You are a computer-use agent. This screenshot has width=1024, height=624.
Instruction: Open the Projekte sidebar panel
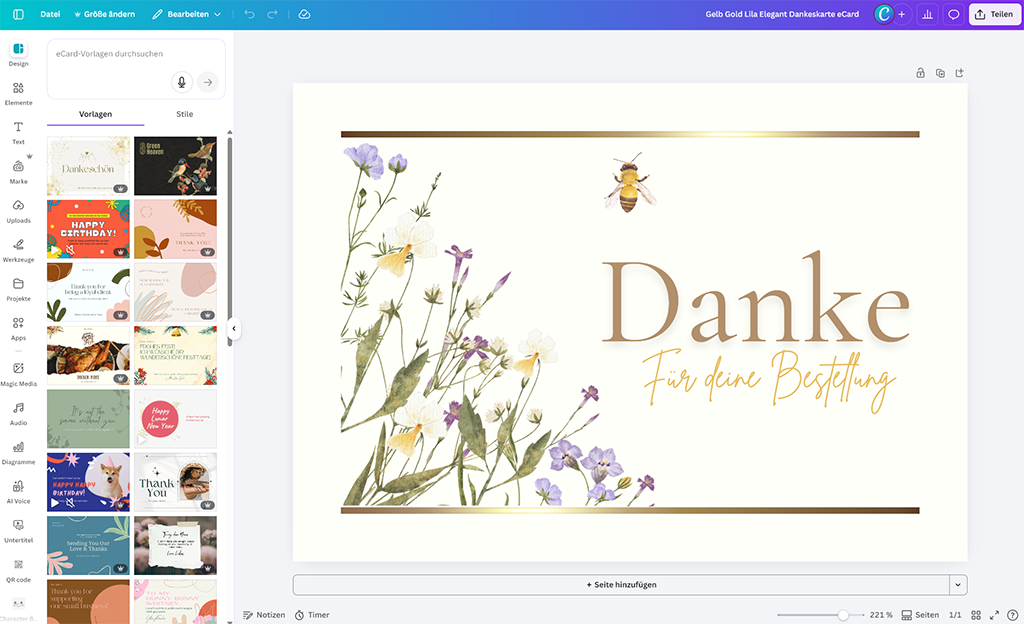18,289
